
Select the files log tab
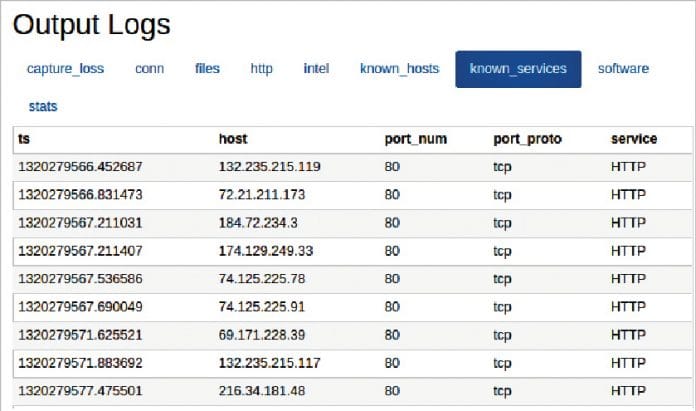click(x=207, y=69)
